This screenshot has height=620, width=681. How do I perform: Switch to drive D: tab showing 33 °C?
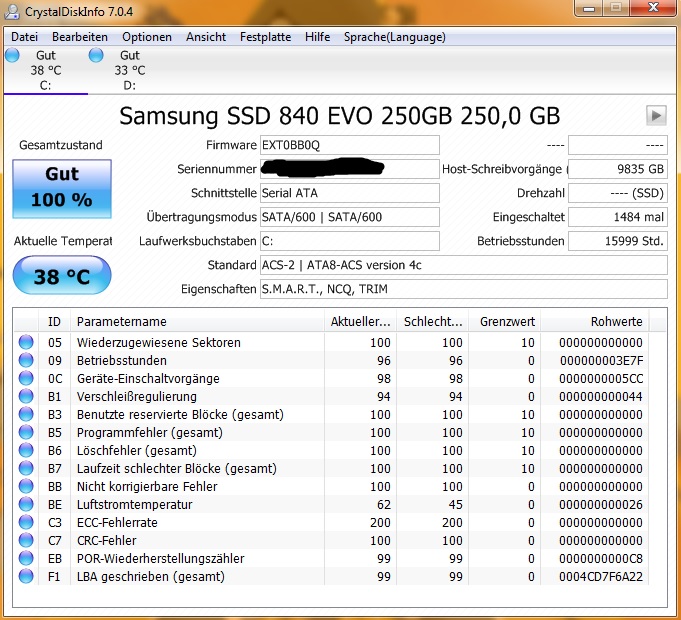(129, 70)
